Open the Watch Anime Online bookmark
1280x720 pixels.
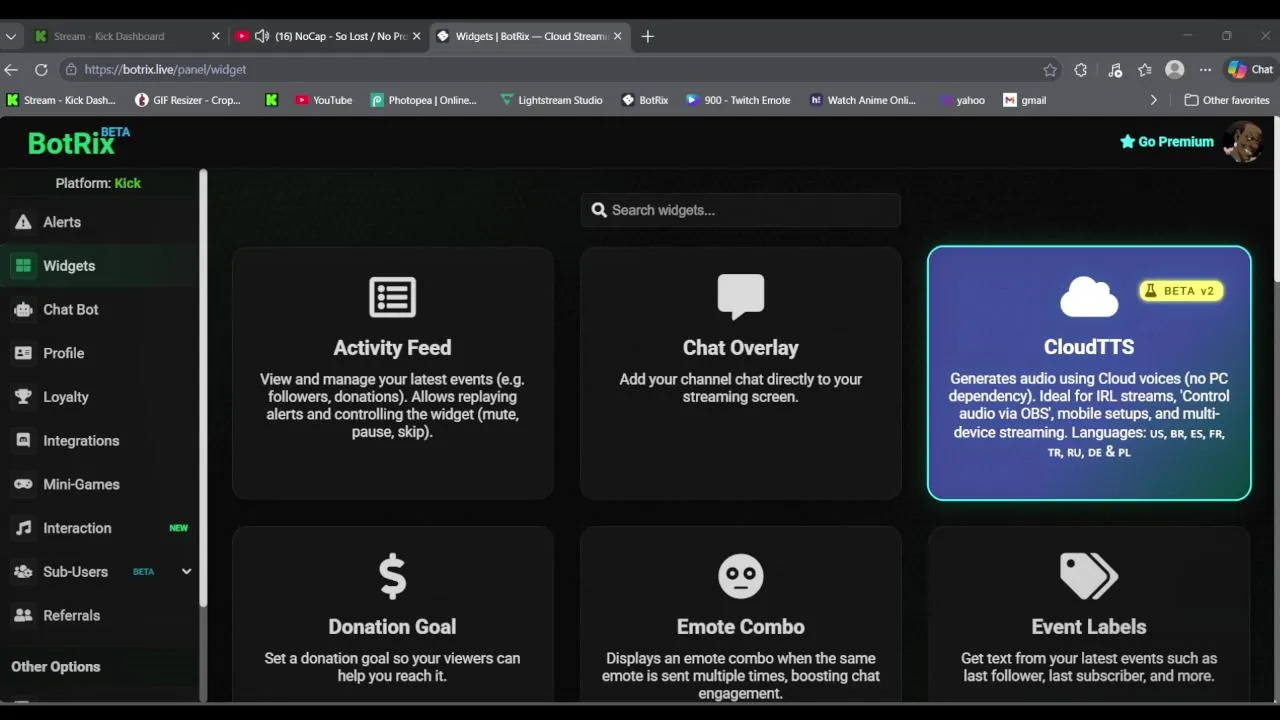[863, 100]
